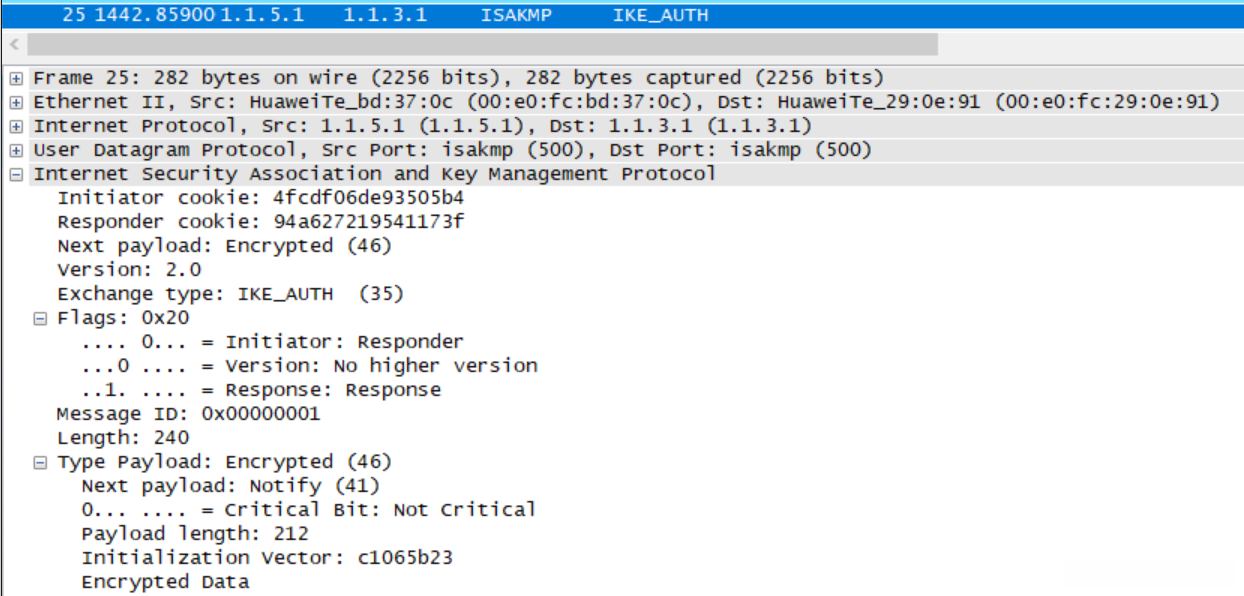Select the Encrypted Data line
The width and height of the screenshot is (1244, 596).
(x=165, y=582)
